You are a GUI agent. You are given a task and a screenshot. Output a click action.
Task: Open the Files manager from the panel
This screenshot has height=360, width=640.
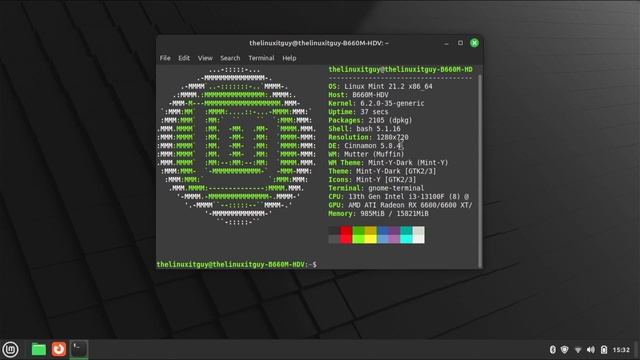tap(39, 349)
